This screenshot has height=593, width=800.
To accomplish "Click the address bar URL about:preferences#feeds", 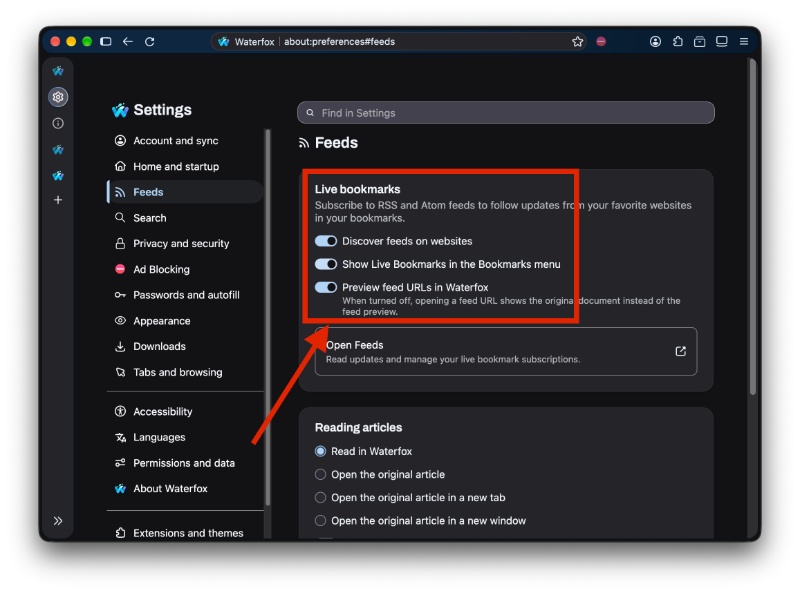I will point(339,41).
